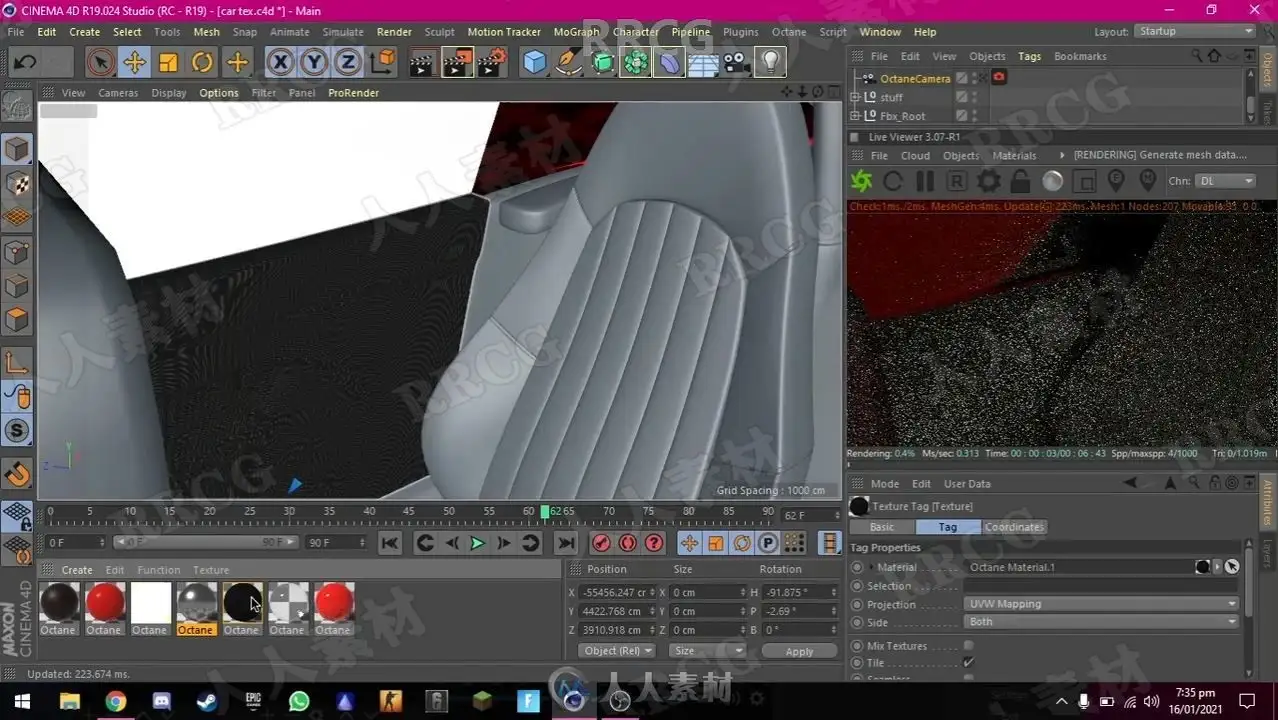Toggle X axis lock
Viewport: 1278px width, 720px height.
coord(281,63)
